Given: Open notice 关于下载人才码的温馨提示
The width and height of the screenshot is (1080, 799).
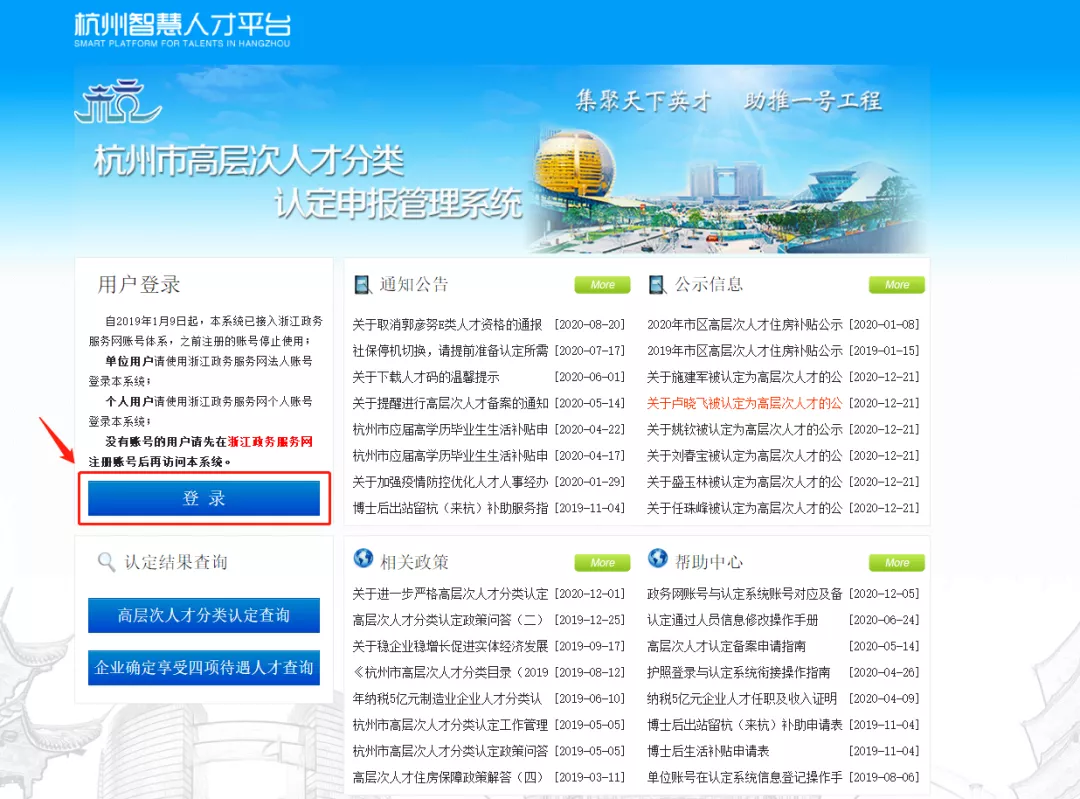Looking at the screenshot, I should tap(426, 377).
